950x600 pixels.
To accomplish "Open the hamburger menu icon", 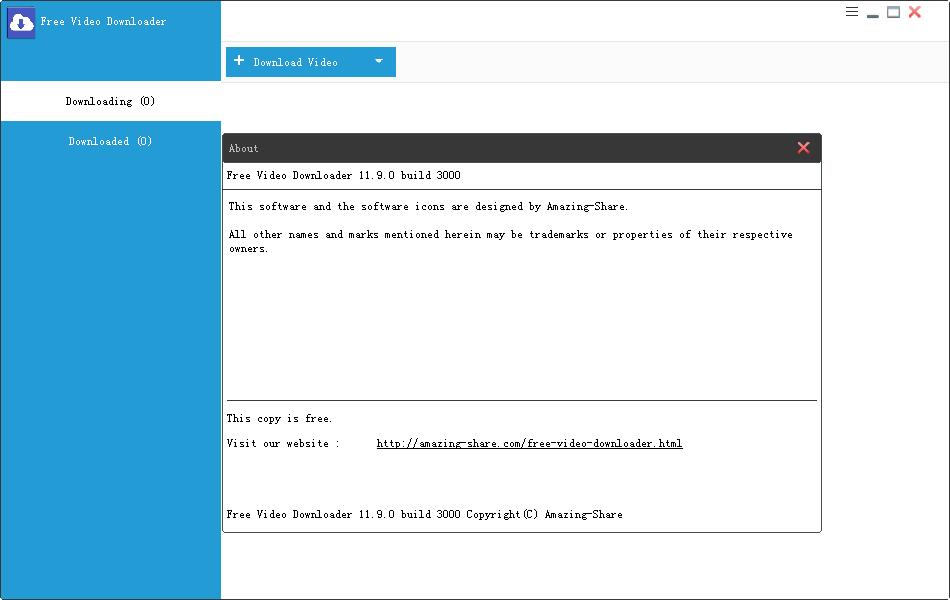I will pyautogui.click(x=852, y=12).
